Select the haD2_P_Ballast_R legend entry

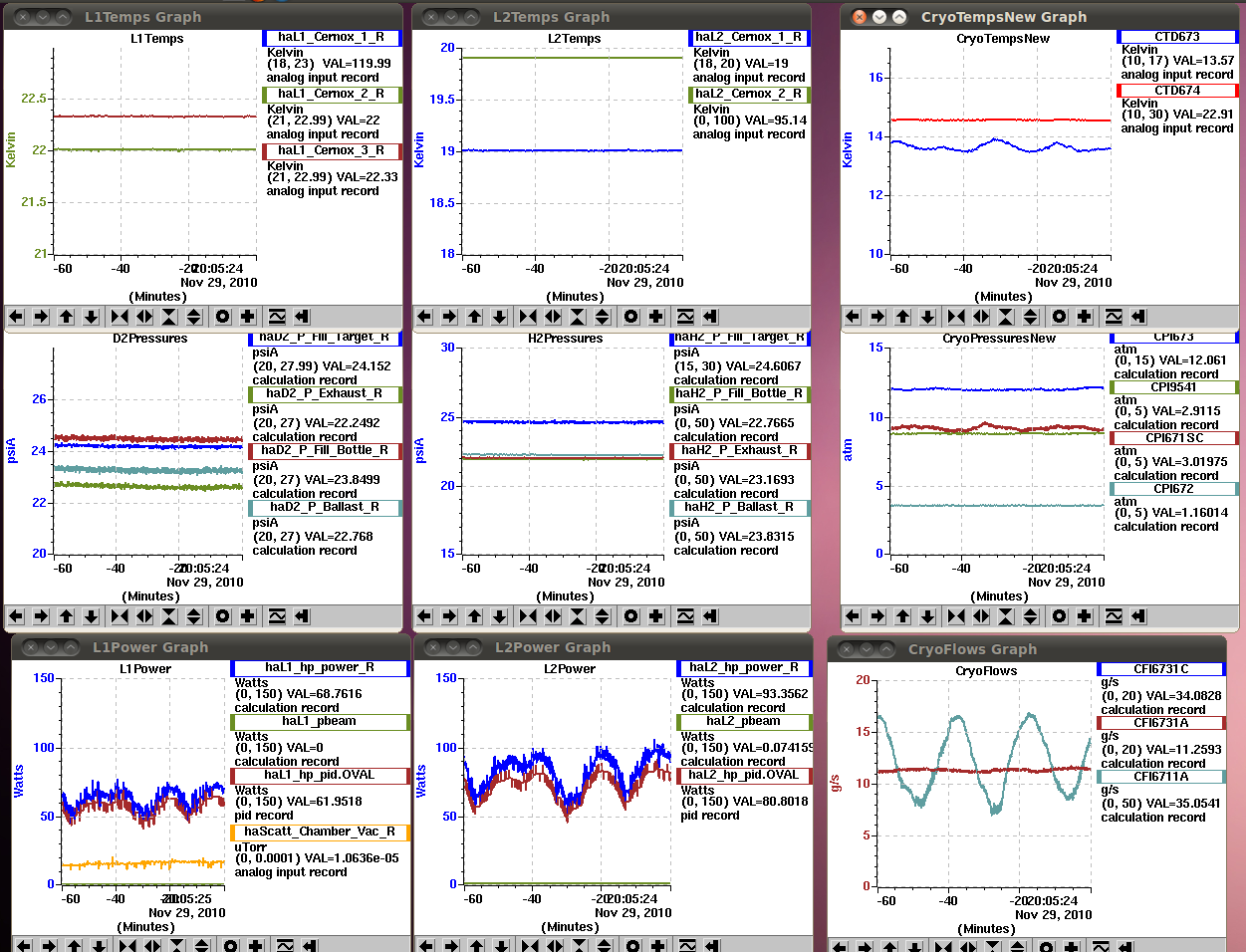325,508
